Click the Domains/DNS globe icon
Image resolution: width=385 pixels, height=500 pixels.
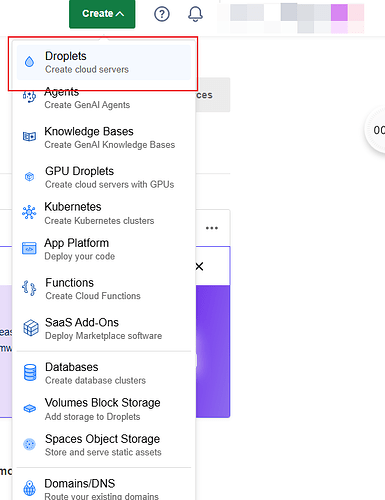(30, 488)
